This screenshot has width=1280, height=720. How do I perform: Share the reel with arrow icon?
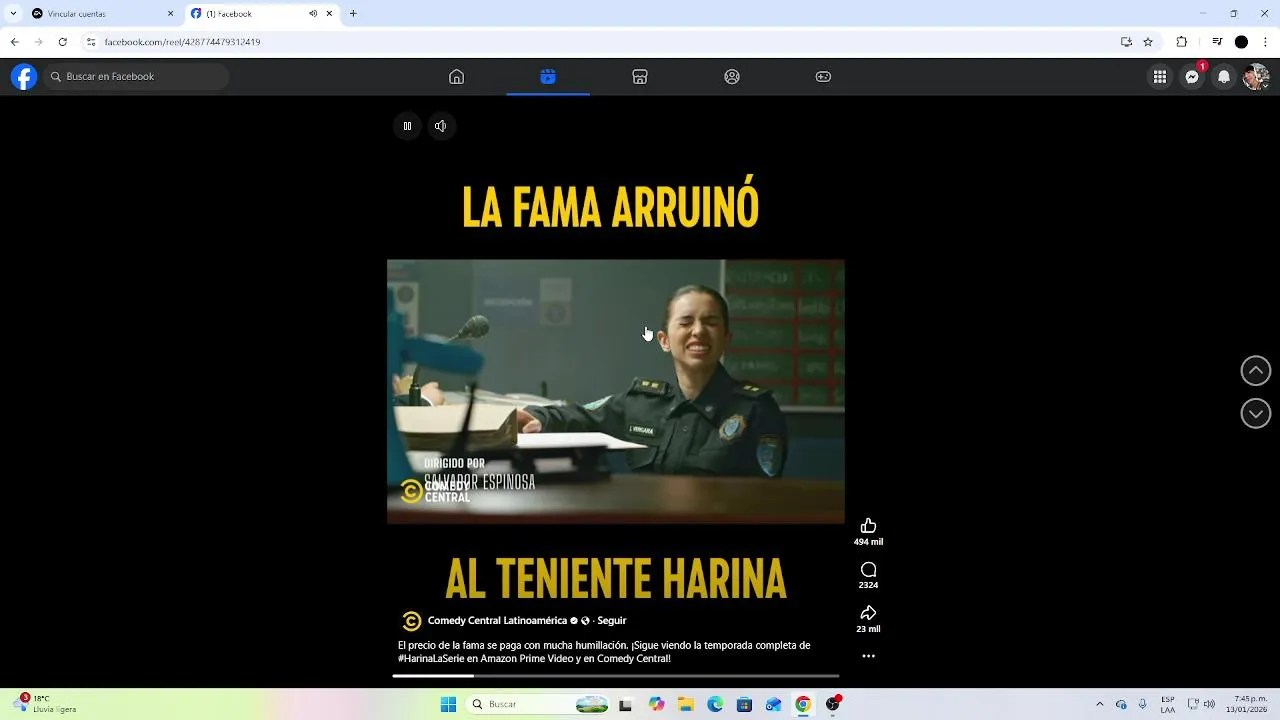coord(868,613)
